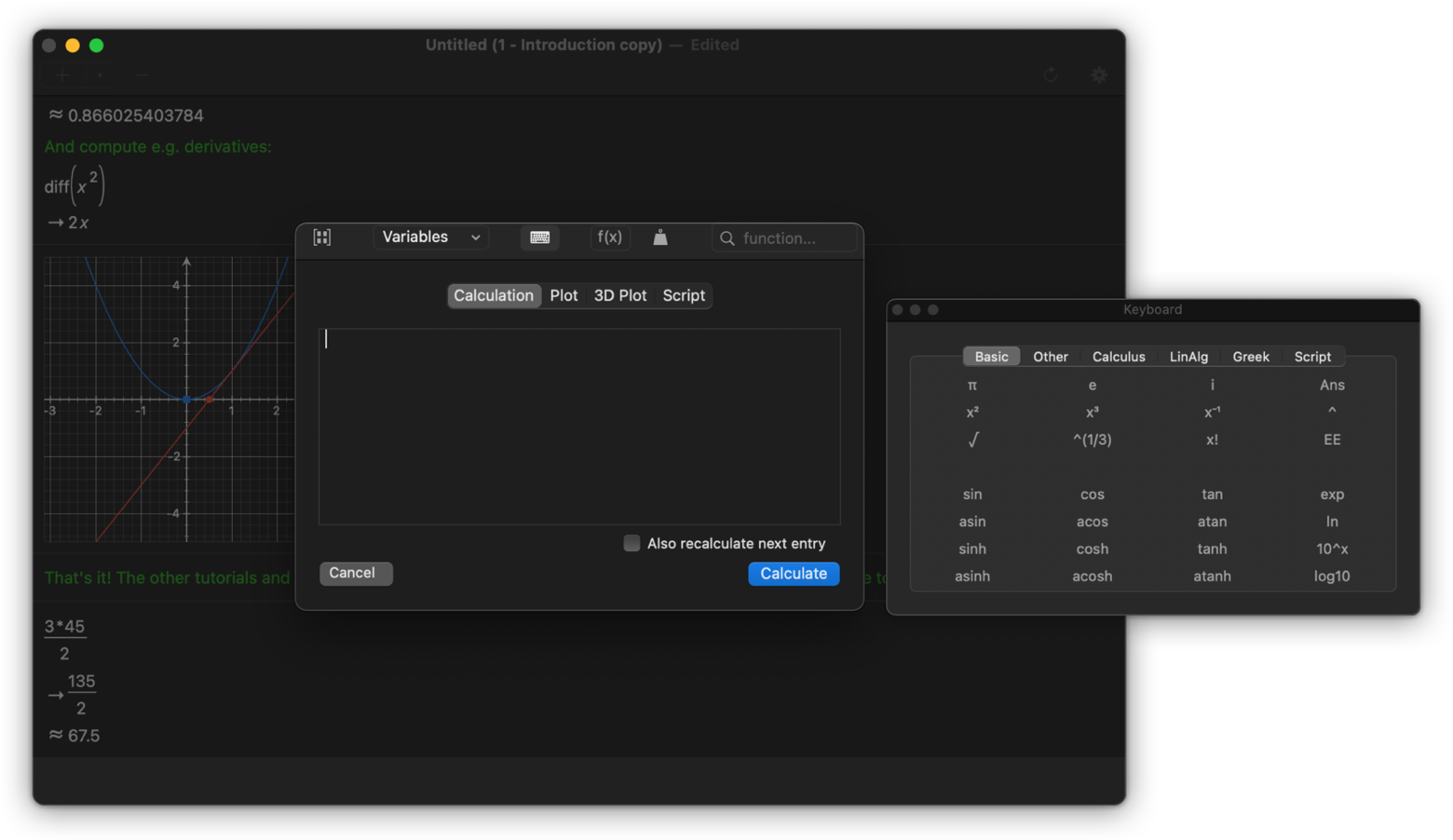Enable Also recalculate next entry
1453x840 pixels.
click(631, 543)
